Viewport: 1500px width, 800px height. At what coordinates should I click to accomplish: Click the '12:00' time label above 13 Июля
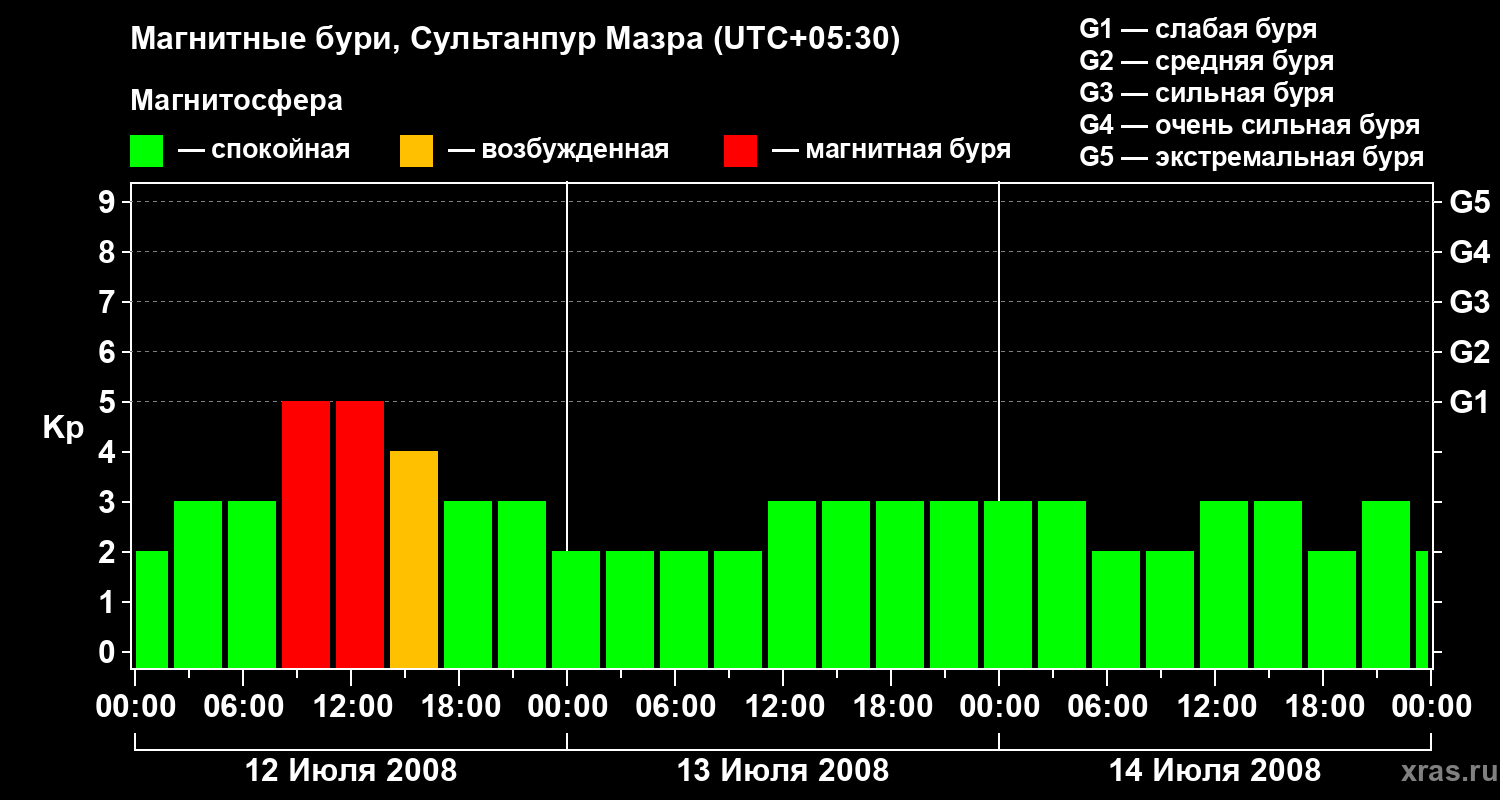(x=783, y=707)
